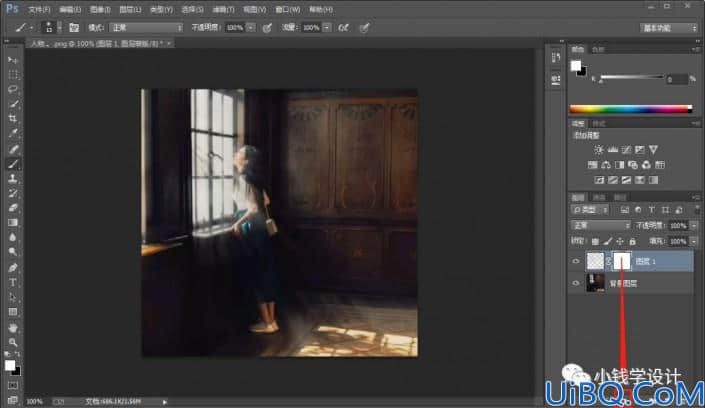This screenshot has width=705, height=408.
Task: Select the Zoom tool
Action: pyautogui.click(x=13, y=342)
